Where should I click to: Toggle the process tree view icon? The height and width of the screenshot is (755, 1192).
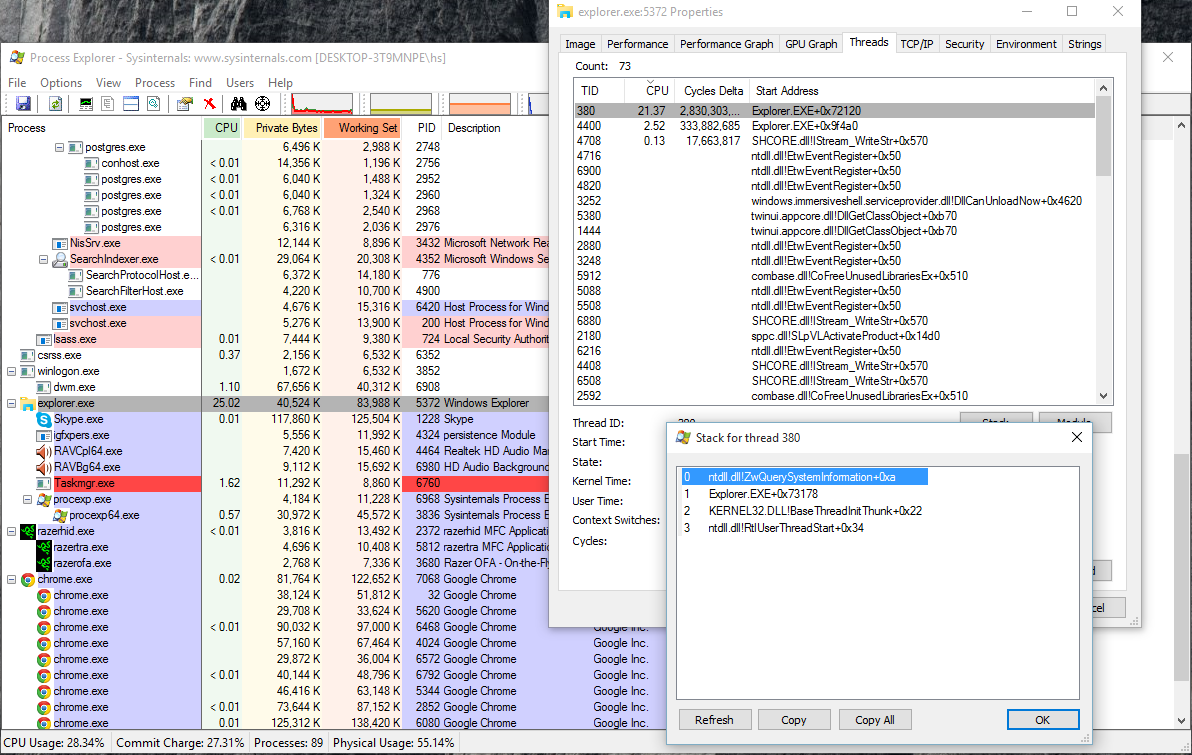coord(108,104)
